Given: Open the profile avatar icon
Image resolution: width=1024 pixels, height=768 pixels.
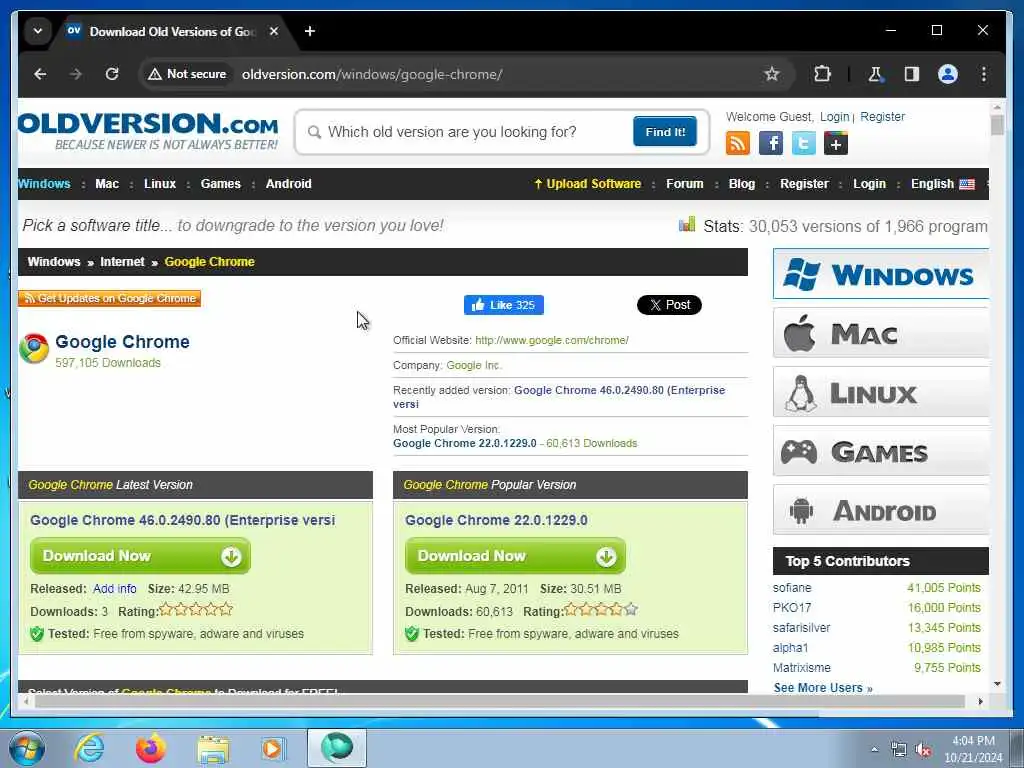Looking at the screenshot, I should pyautogui.click(x=948, y=74).
